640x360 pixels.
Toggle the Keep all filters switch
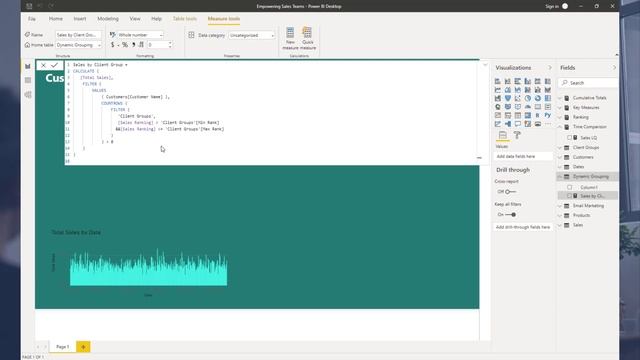(510, 215)
